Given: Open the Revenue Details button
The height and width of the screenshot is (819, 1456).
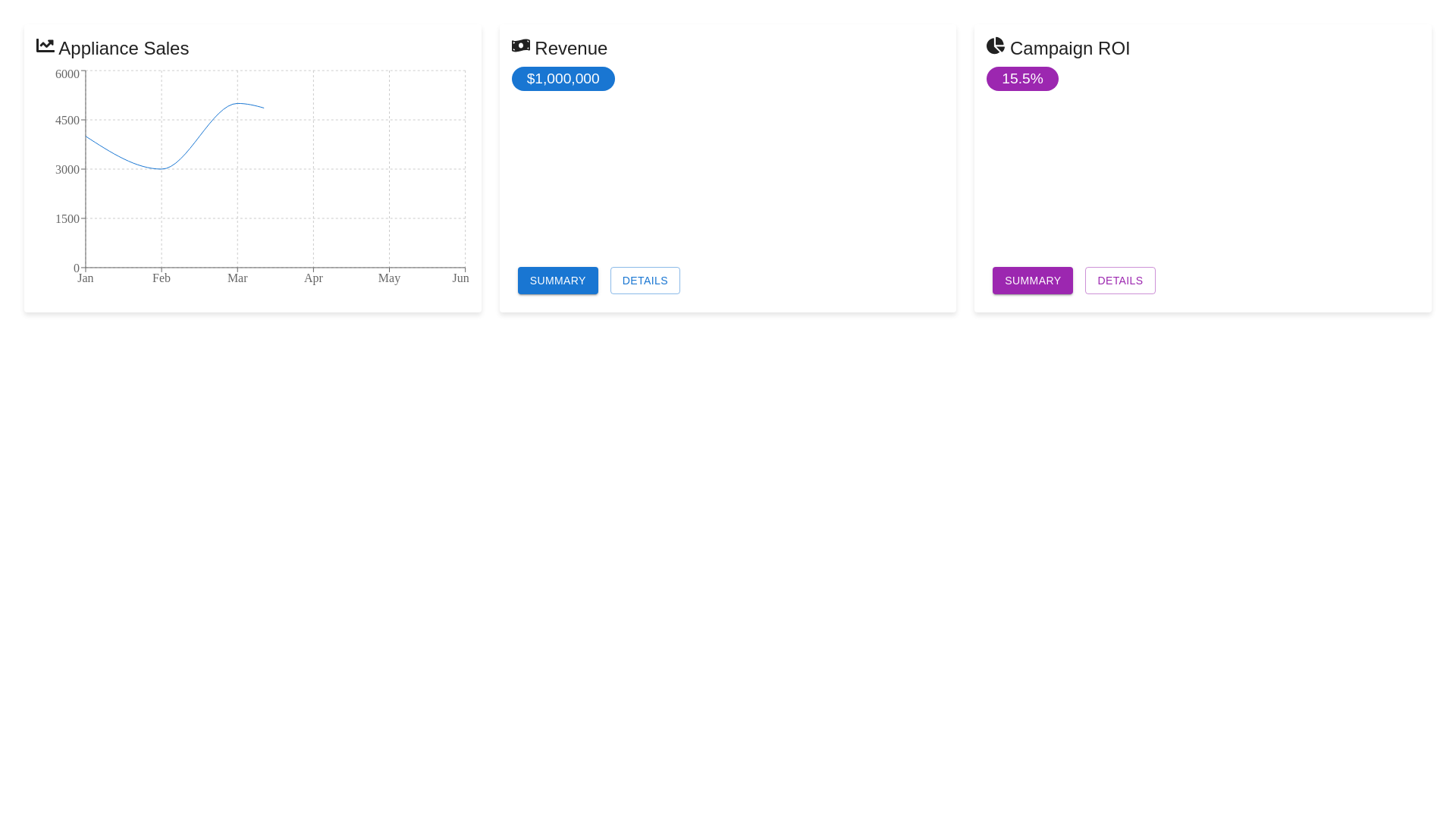Looking at the screenshot, I should pyautogui.click(x=645, y=281).
